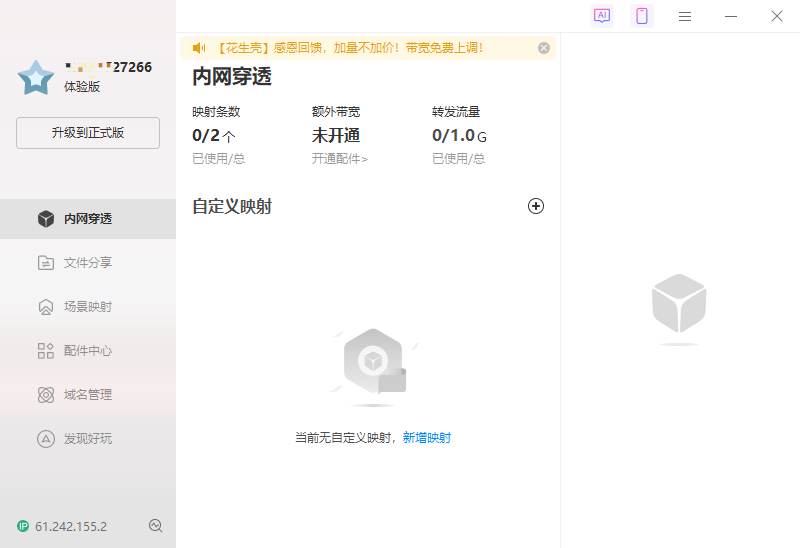Open 文件分享 in the sidebar
This screenshot has width=800, height=548.
[87, 263]
